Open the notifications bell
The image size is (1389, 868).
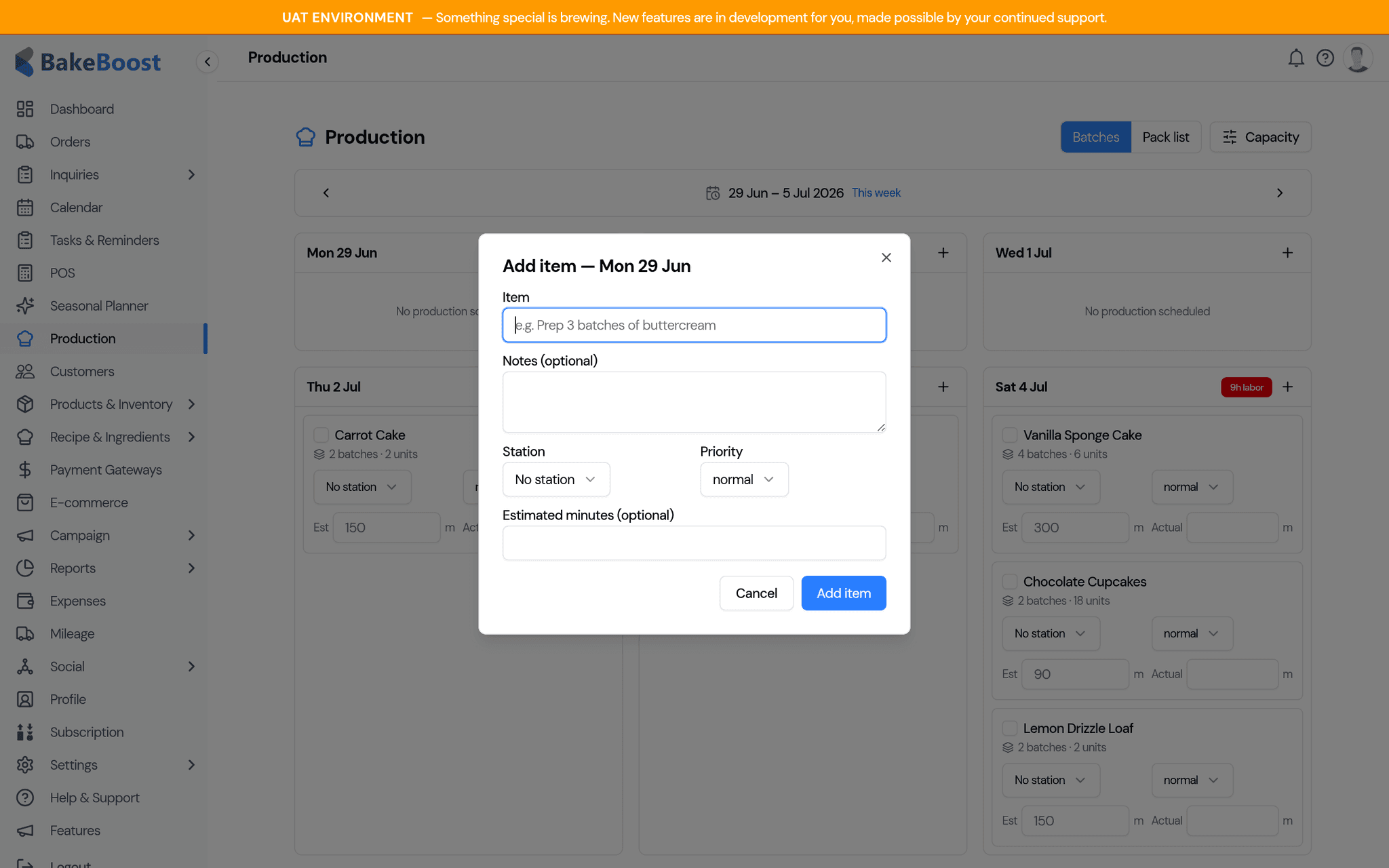click(1296, 58)
